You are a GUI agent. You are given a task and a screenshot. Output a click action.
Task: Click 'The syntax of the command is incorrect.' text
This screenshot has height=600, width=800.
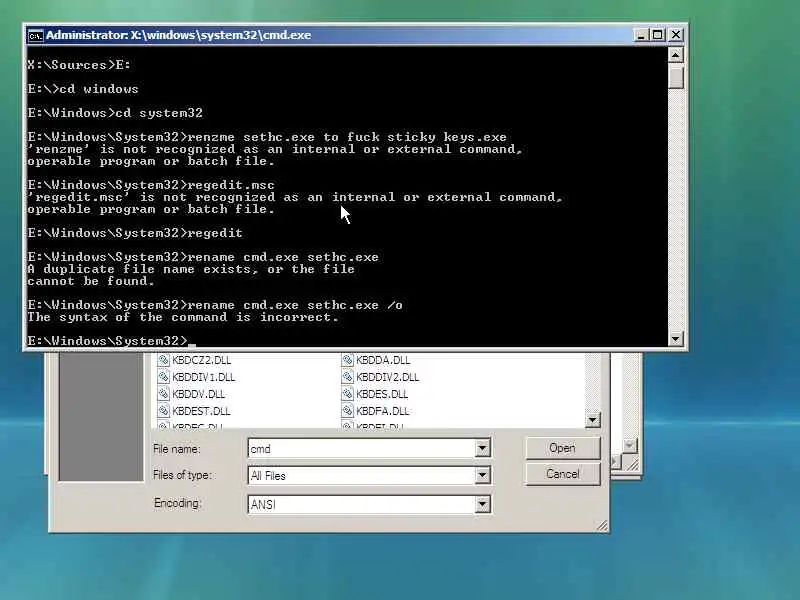pyautogui.click(x=183, y=317)
